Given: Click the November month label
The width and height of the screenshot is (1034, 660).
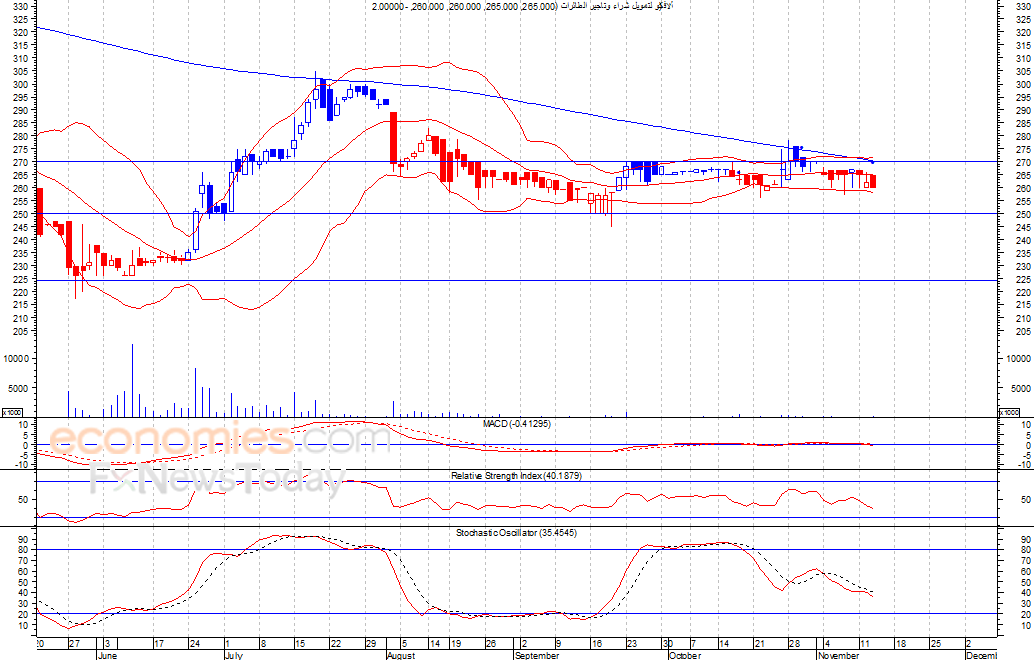Looking at the screenshot, I should click(x=838, y=655).
